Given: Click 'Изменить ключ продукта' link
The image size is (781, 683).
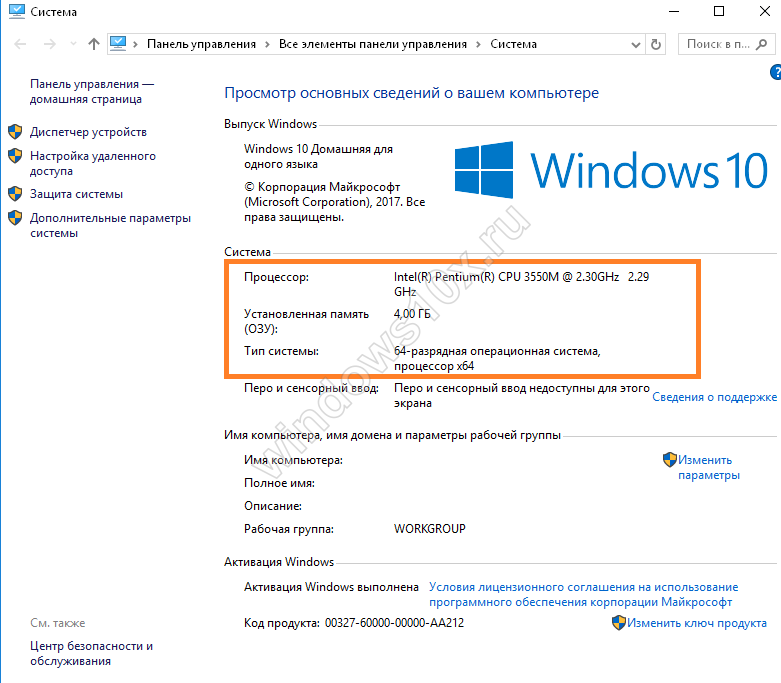Looking at the screenshot, I should [697, 623].
